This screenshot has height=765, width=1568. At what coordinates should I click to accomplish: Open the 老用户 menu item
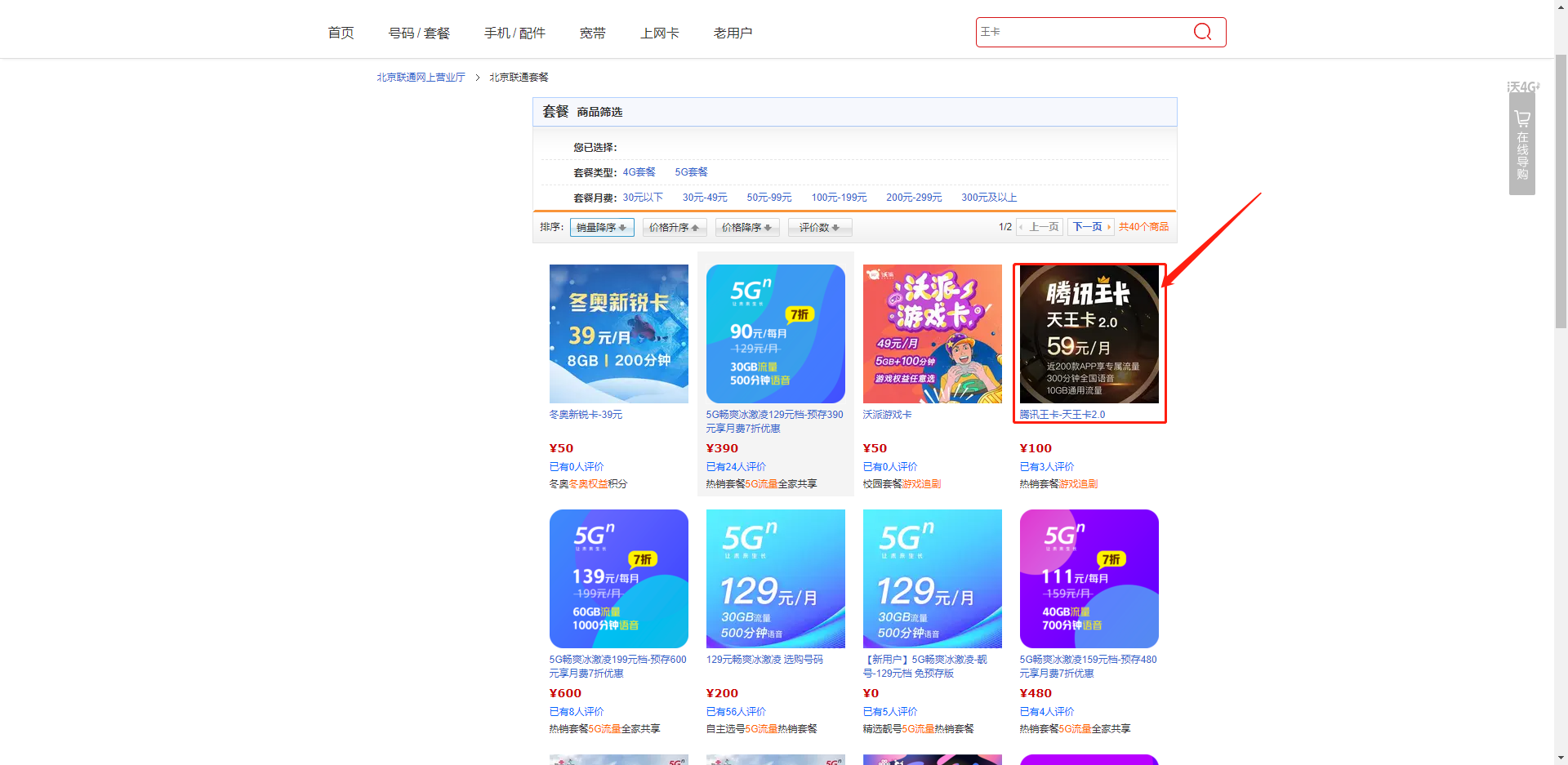click(733, 33)
